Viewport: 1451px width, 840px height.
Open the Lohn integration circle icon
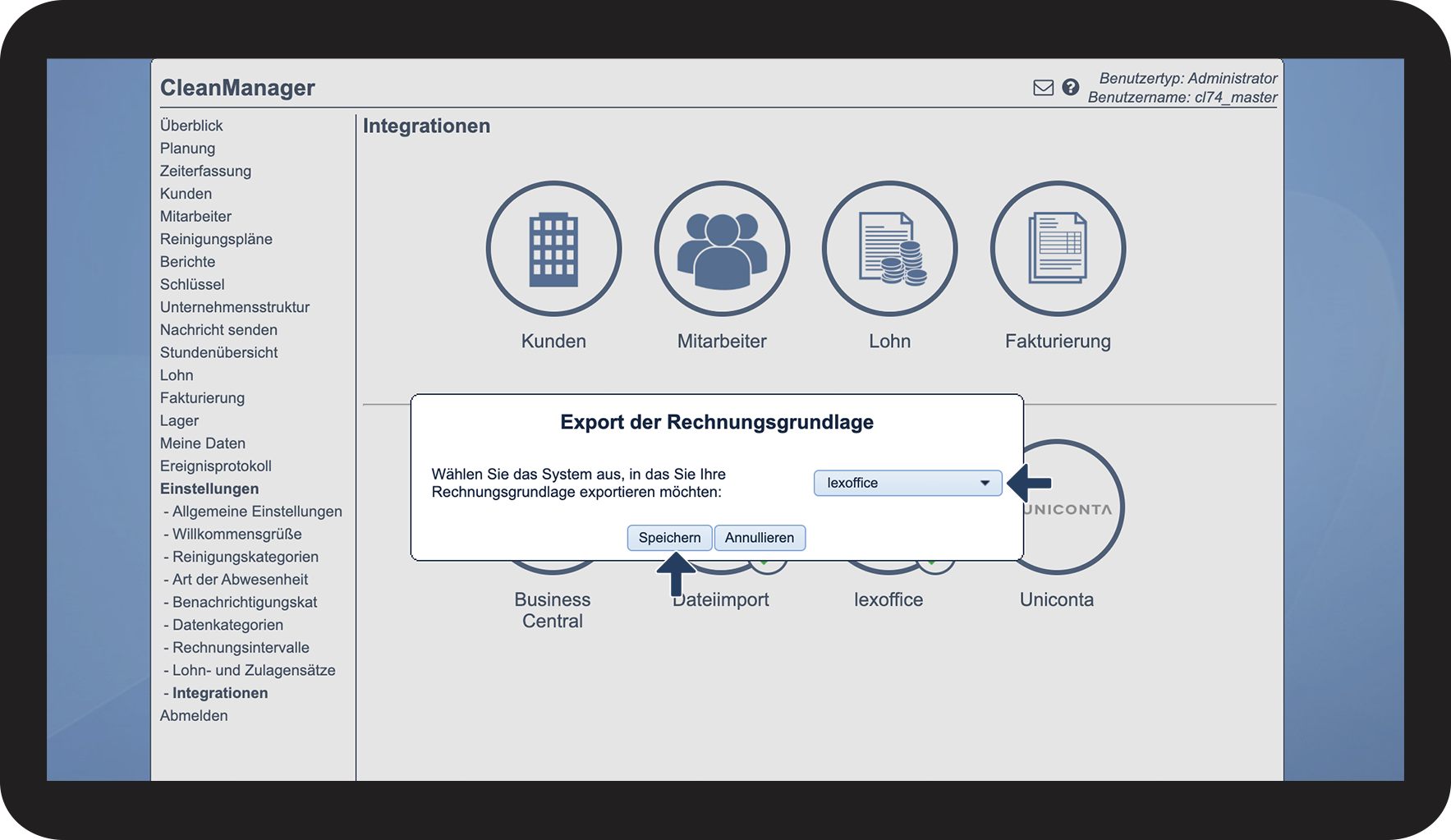(890, 249)
